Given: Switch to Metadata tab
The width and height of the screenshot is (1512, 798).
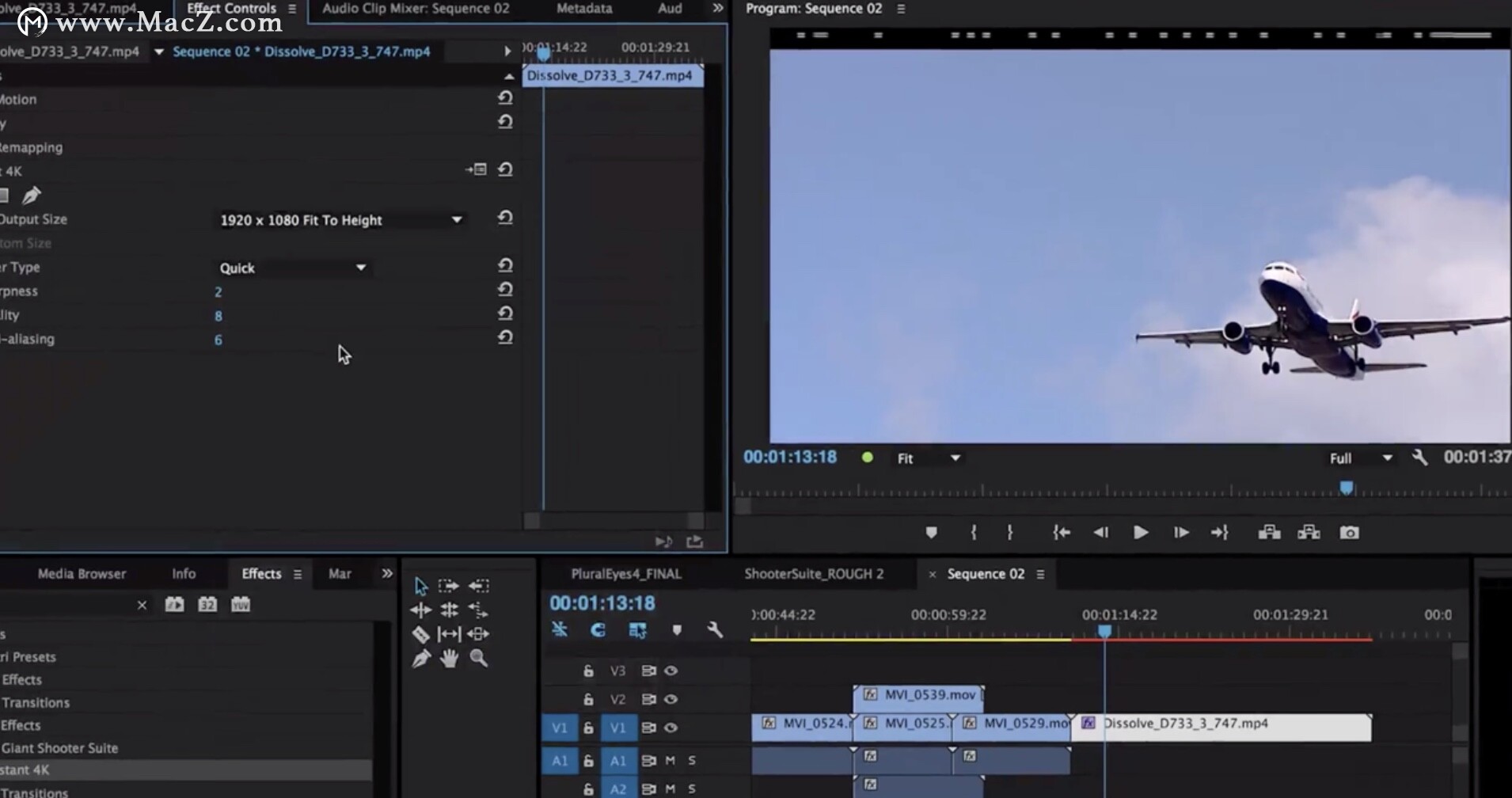Looking at the screenshot, I should point(584,8).
